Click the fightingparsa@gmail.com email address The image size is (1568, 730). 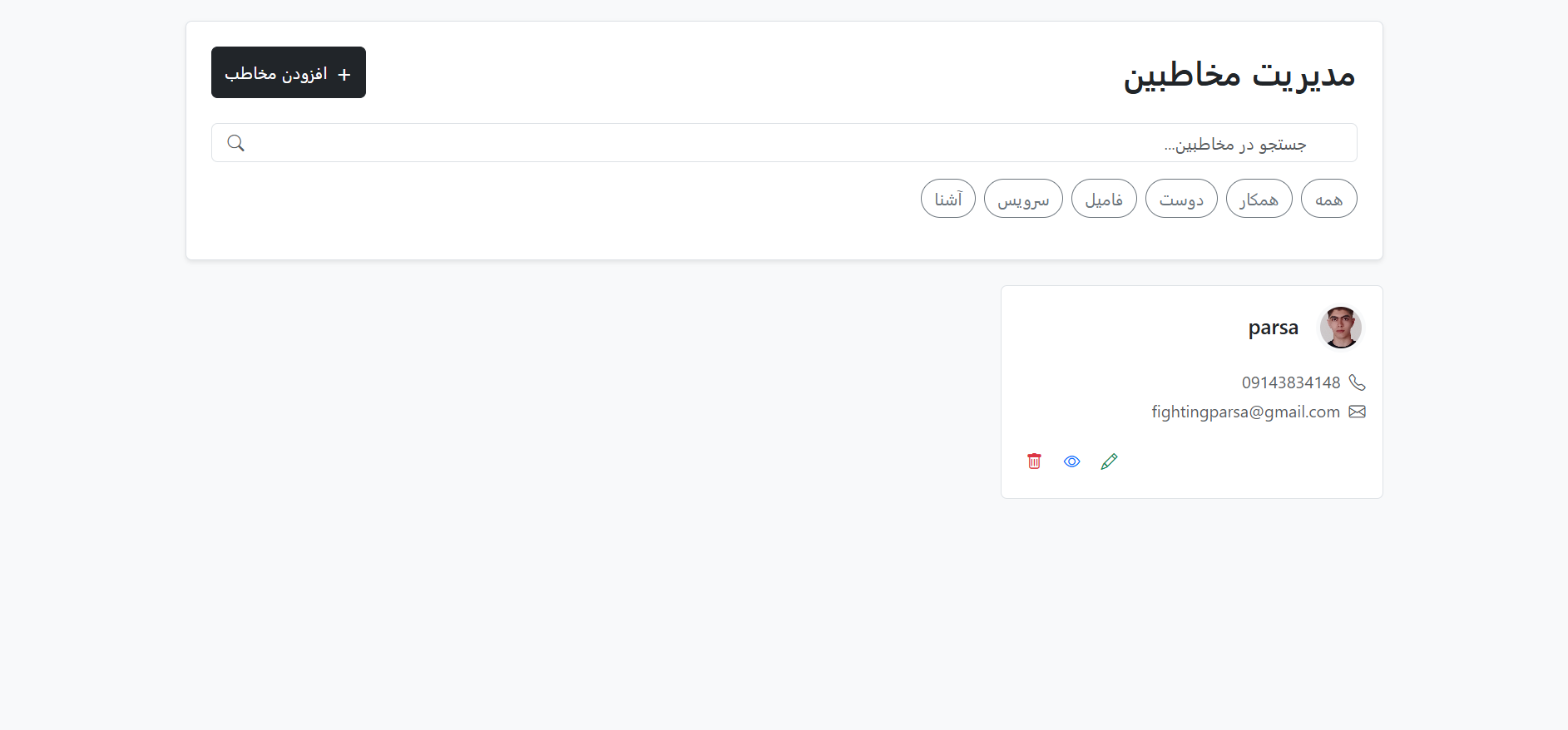(x=1245, y=412)
